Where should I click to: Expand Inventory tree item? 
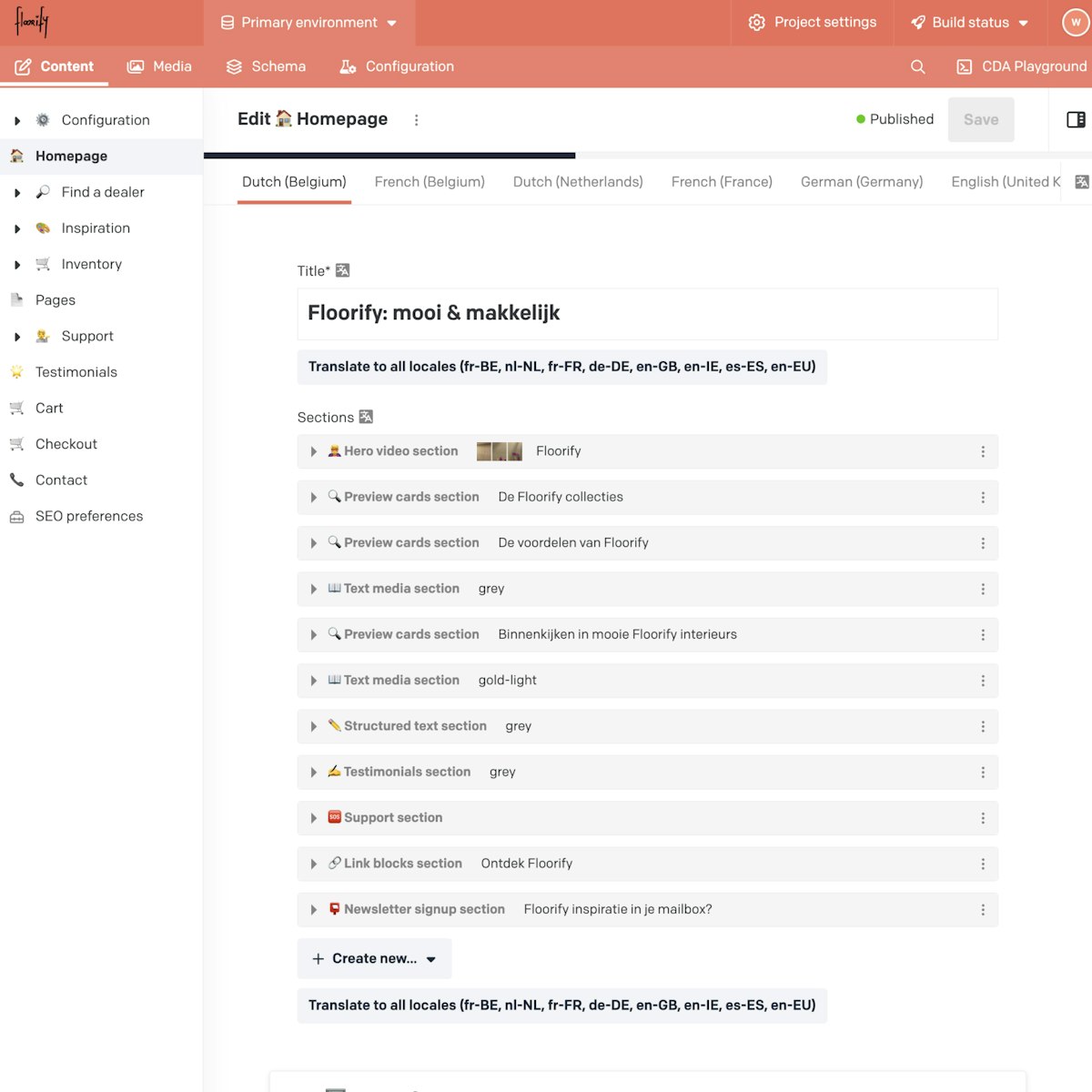click(x=17, y=265)
